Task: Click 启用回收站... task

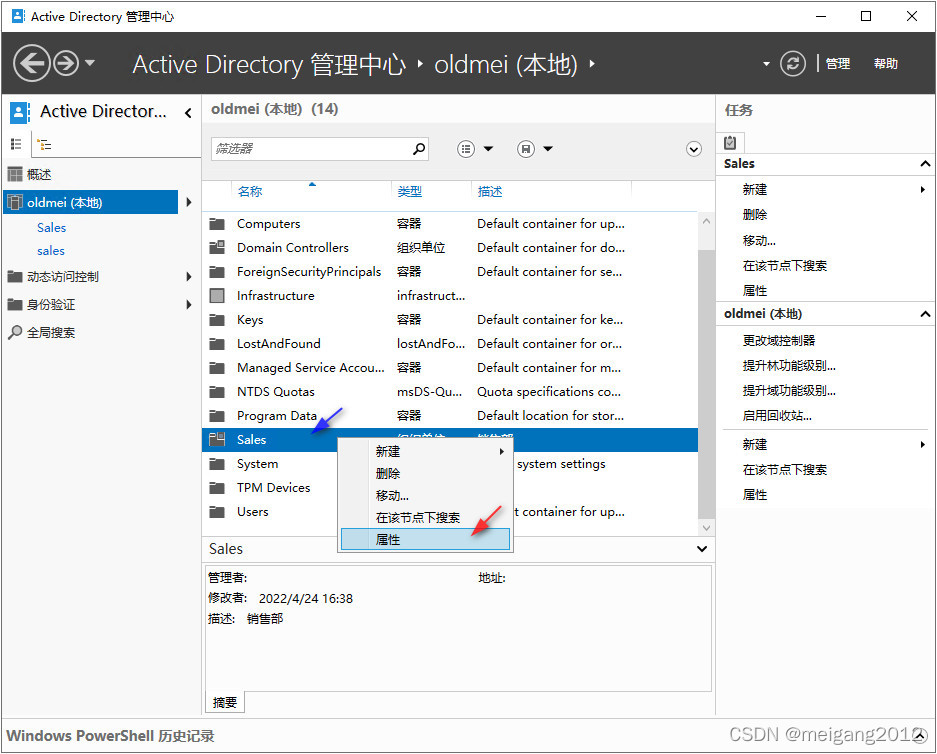Action: (777, 416)
